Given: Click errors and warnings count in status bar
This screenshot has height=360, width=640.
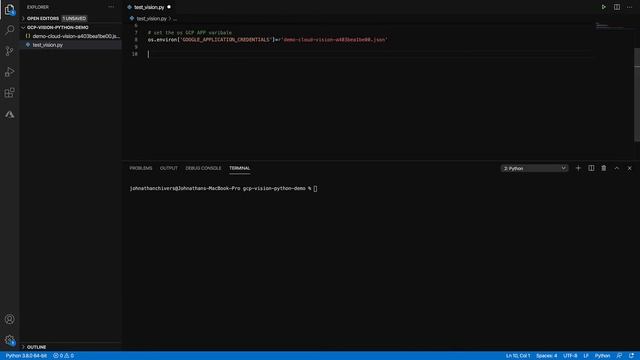Looking at the screenshot, I should coord(64,356).
